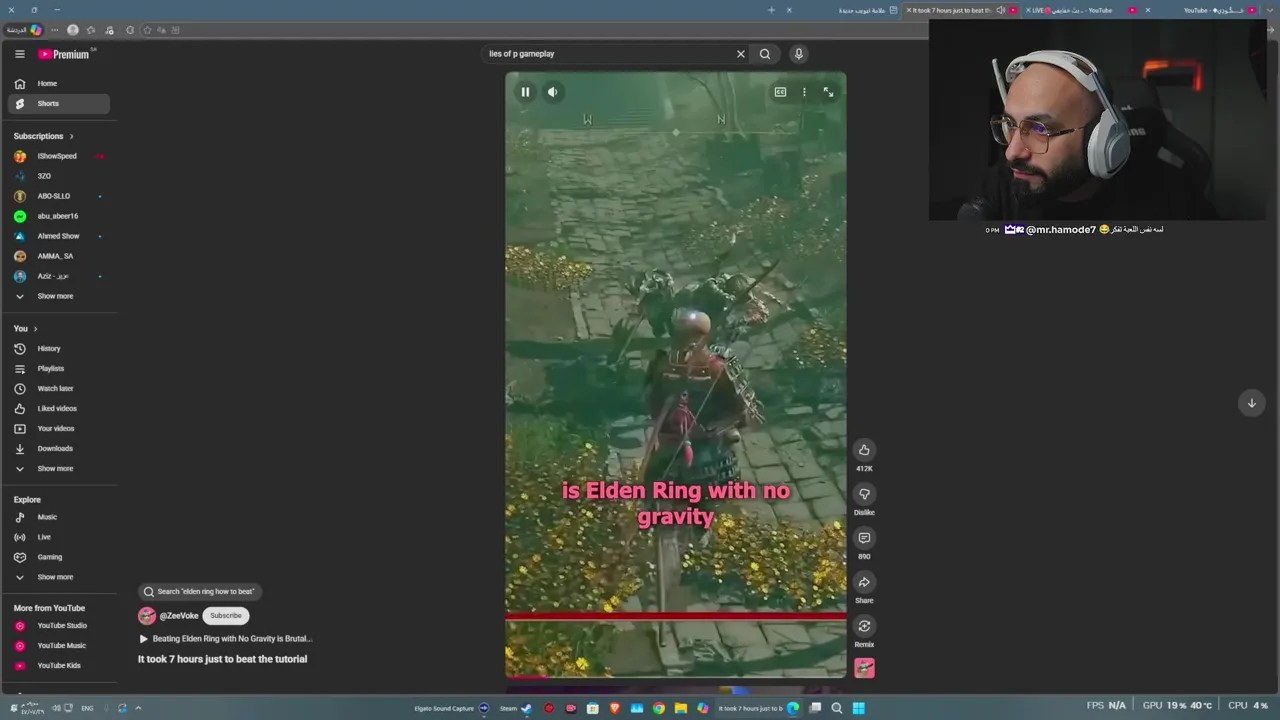Open a new browser tab with the plus

(771, 10)
